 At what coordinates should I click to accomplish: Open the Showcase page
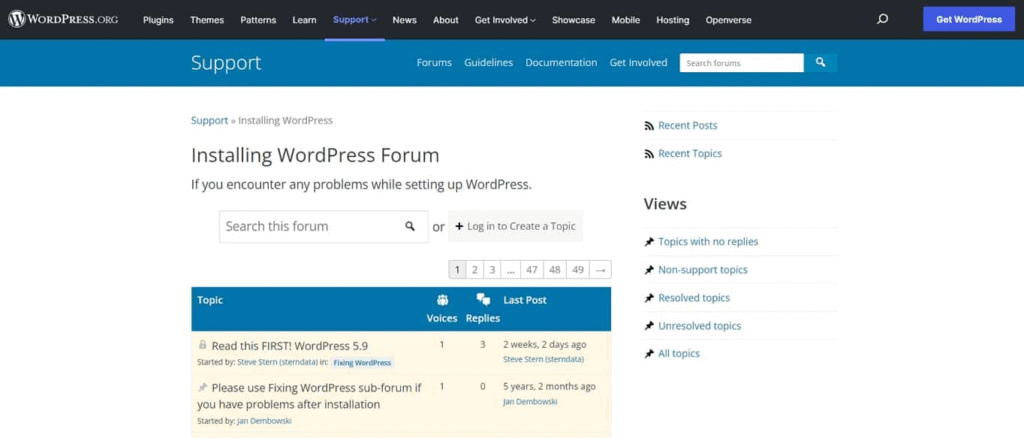tap(573, 20)
